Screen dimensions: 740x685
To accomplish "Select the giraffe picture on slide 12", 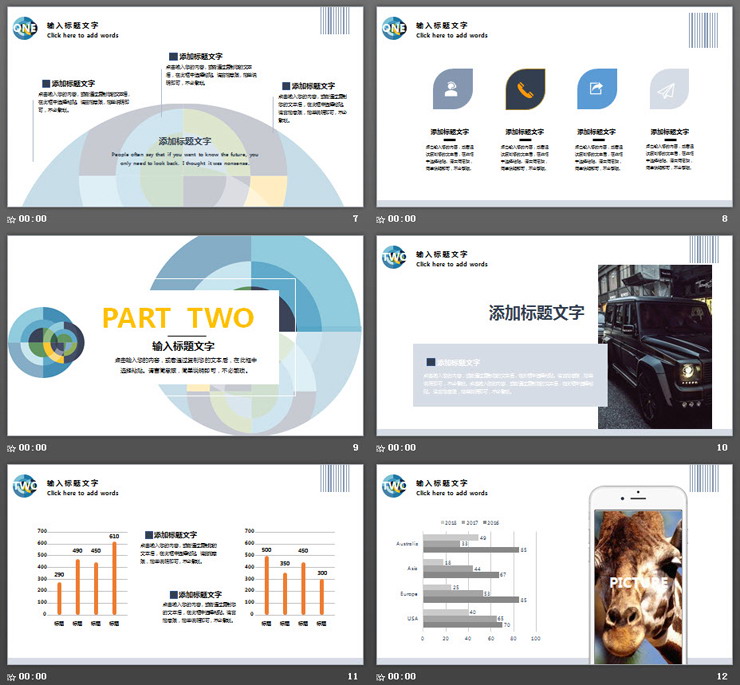I will [x=639, y=585].
